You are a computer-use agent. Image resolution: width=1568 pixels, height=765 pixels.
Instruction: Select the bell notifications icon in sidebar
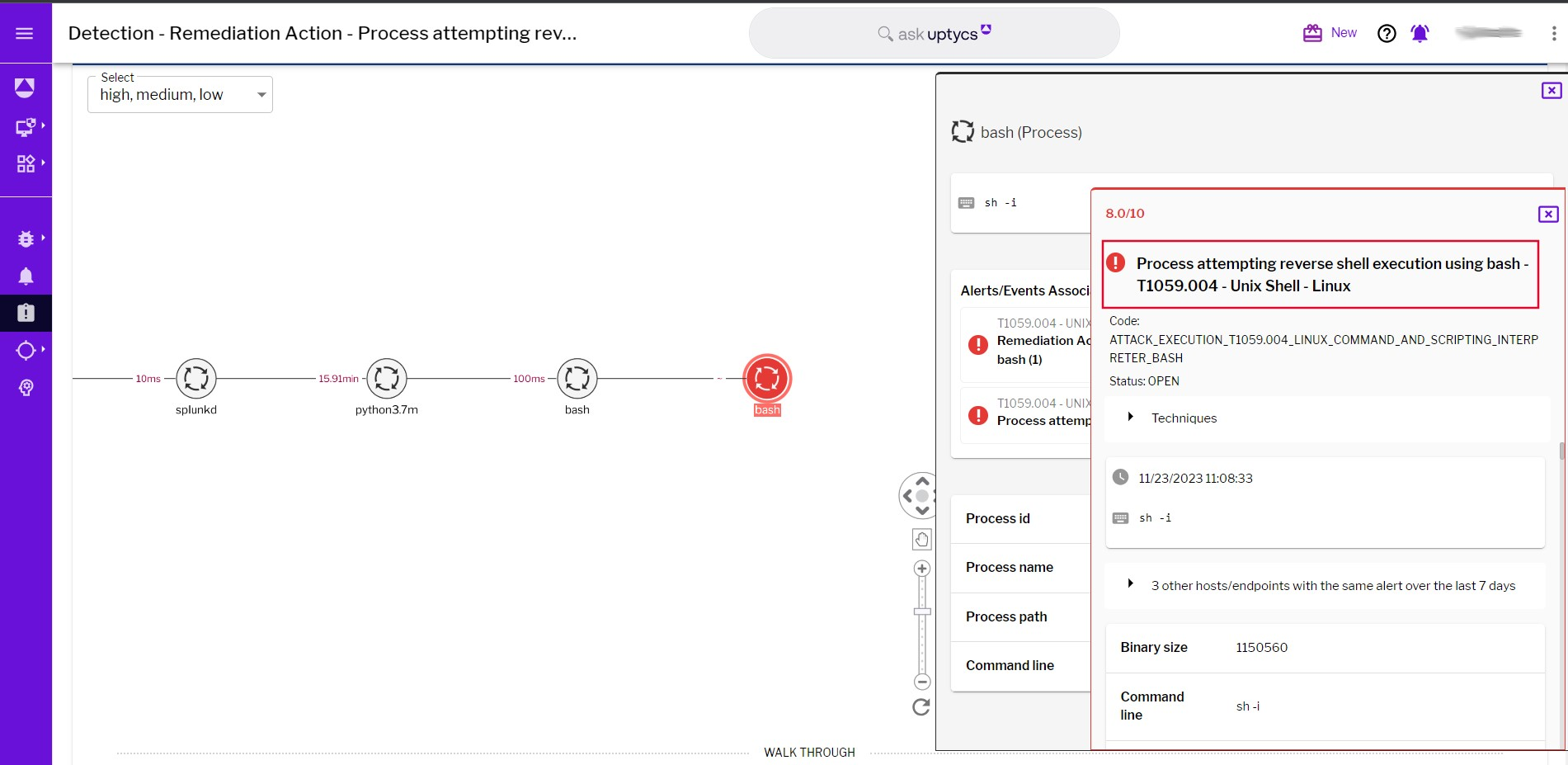pyautogui.click(x=26, y=276)
